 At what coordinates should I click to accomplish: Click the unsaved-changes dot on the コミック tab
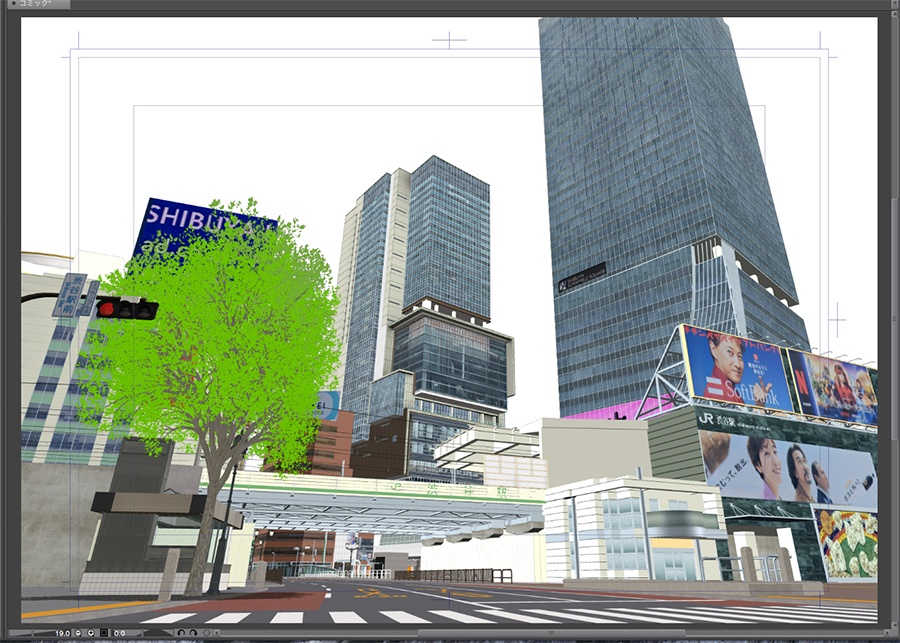pos(14,5)
